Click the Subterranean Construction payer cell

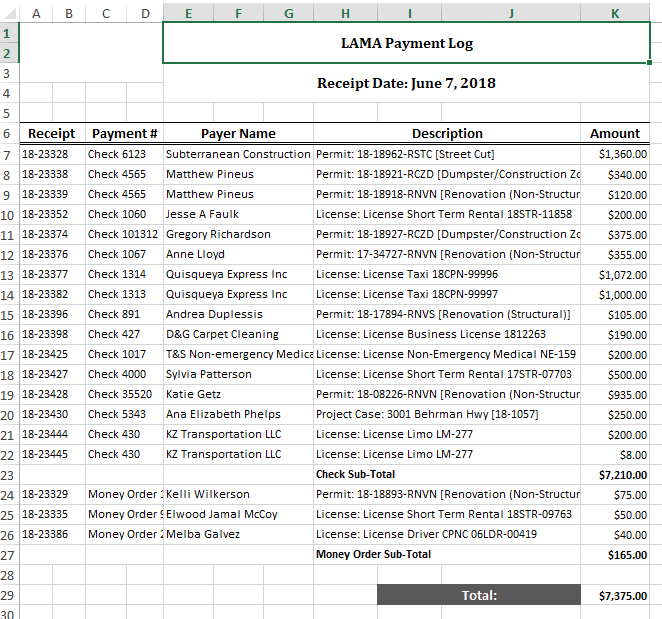coord(238,154)
